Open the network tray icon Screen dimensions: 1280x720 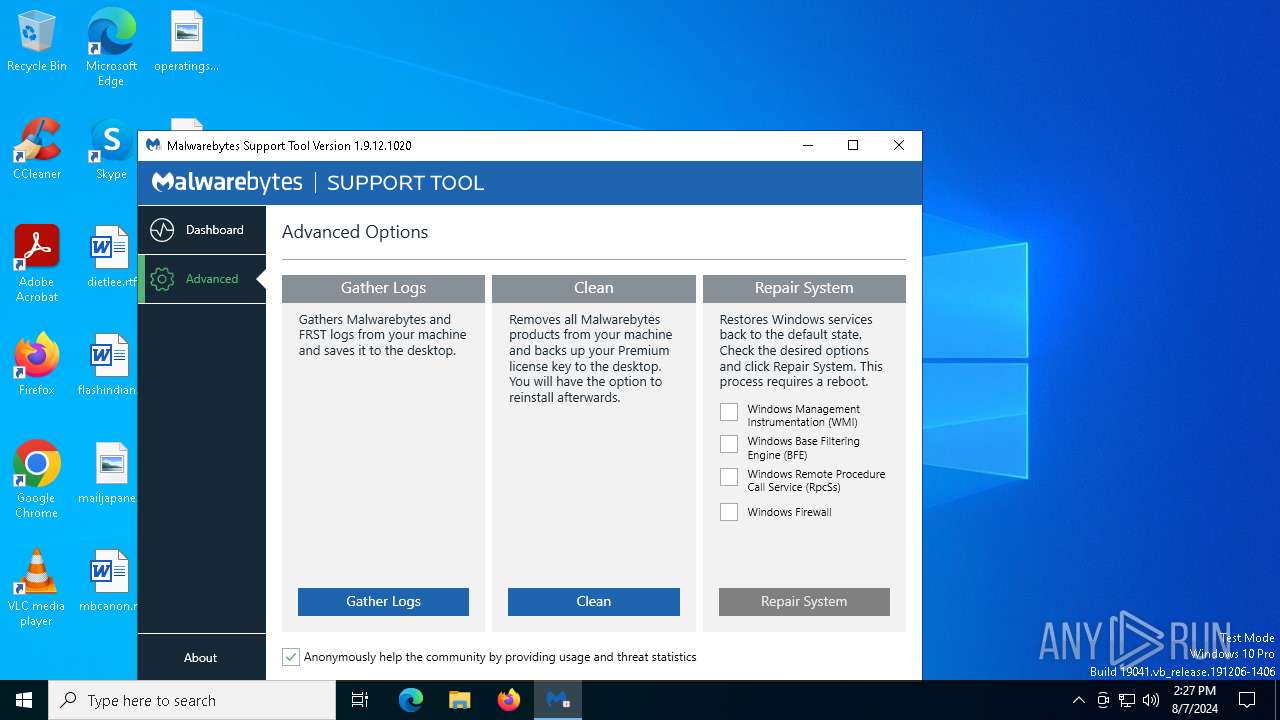click(1127, 700)
